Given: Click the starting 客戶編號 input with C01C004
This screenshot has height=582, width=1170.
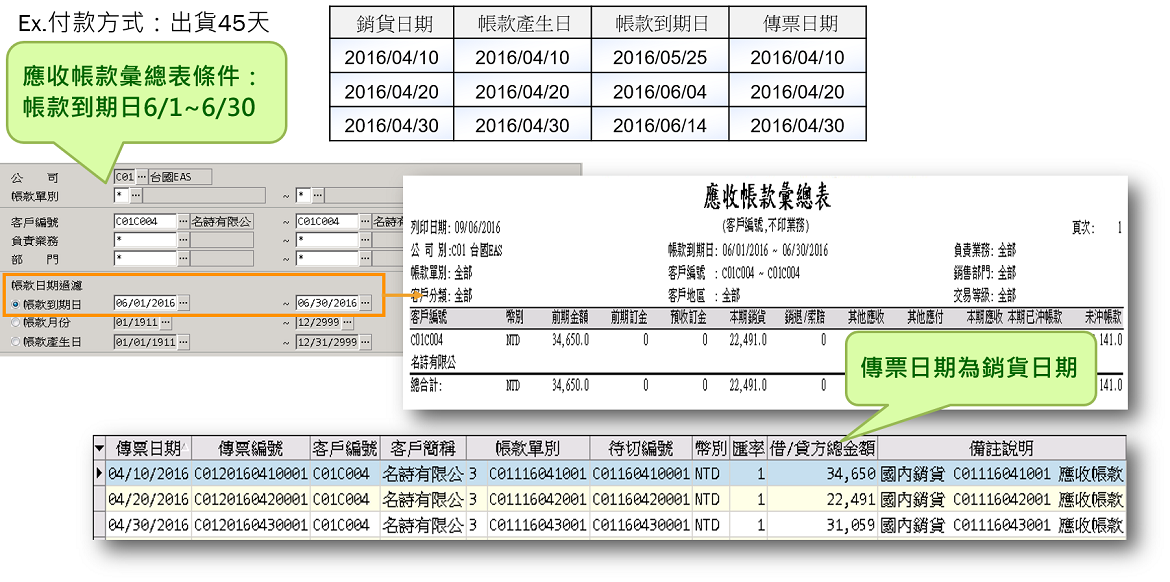Looking at the screenshot, I should pyautogui.click(x=145, y=222).
